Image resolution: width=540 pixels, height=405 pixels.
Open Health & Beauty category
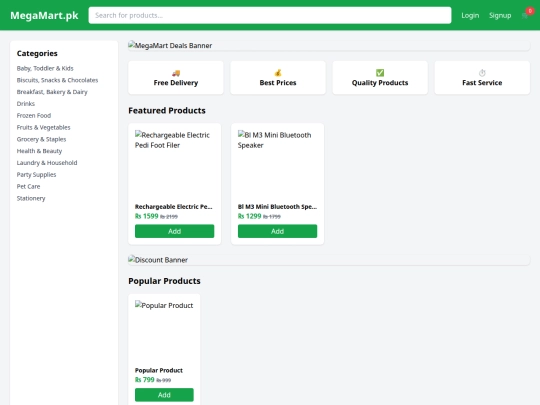coord(39,151)
